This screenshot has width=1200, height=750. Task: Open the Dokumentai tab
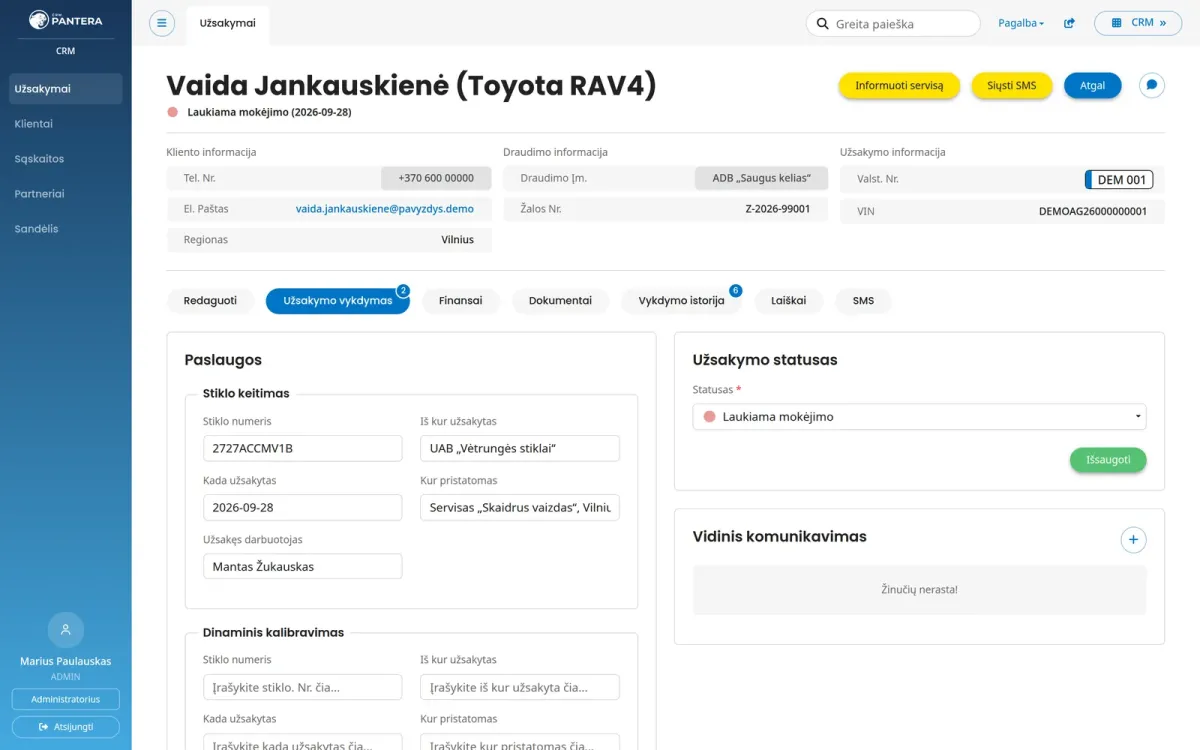(560, 300)
